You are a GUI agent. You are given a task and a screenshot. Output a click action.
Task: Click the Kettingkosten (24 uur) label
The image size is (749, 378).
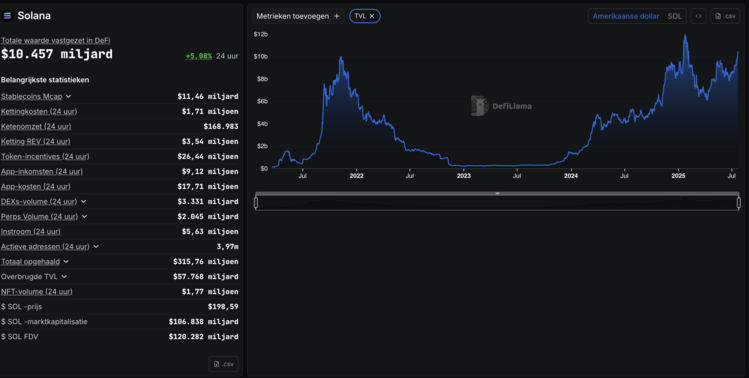click(39, 111)
